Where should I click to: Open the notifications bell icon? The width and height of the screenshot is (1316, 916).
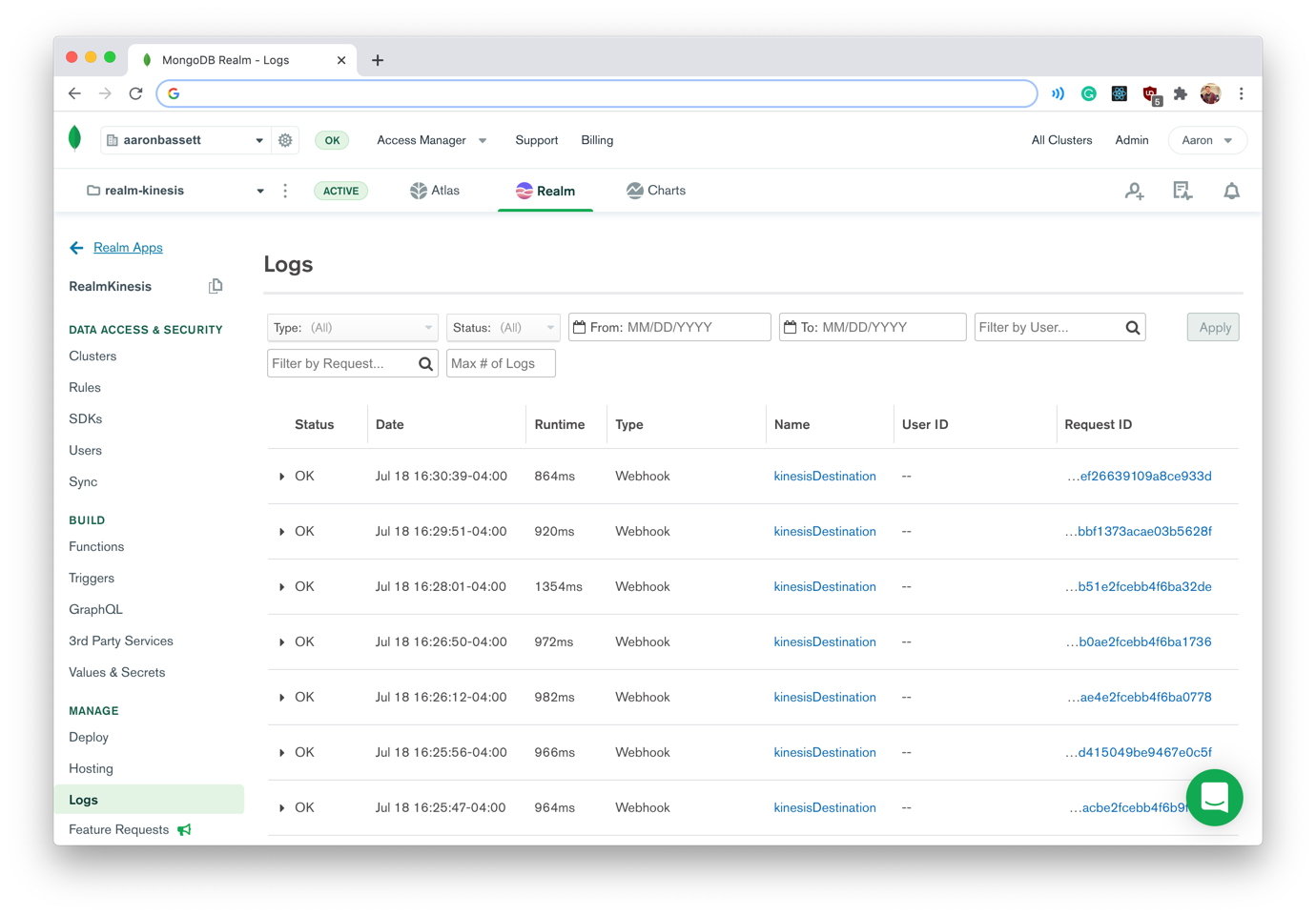tap(1232, 191)
